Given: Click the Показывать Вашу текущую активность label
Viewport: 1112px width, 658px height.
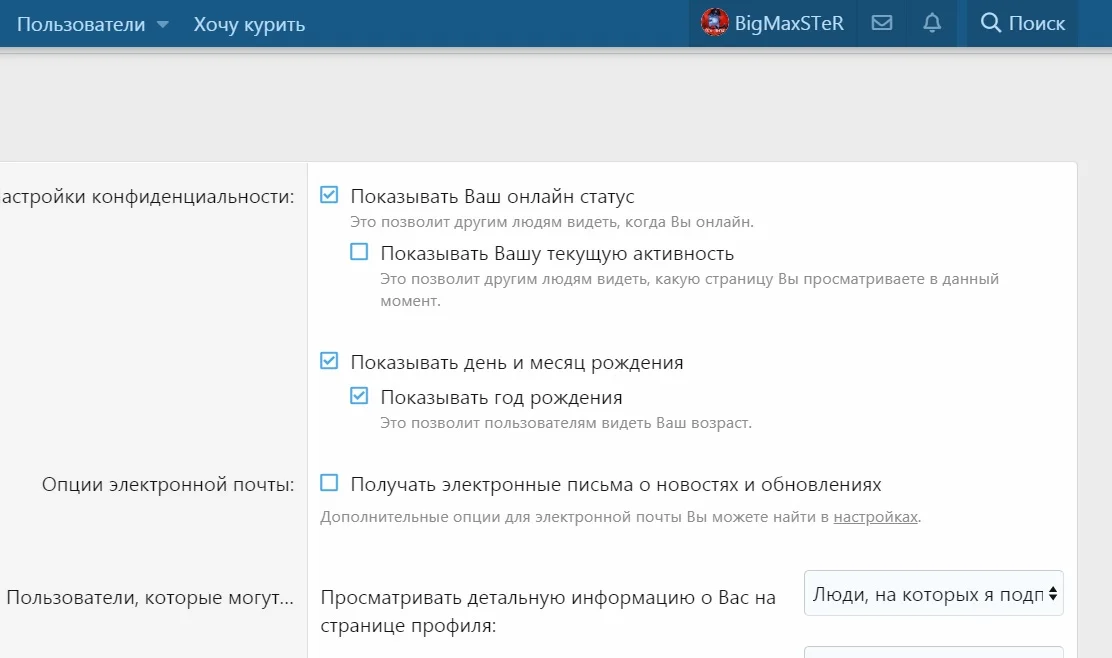Looking at the screenshot, I should [557, 253].
